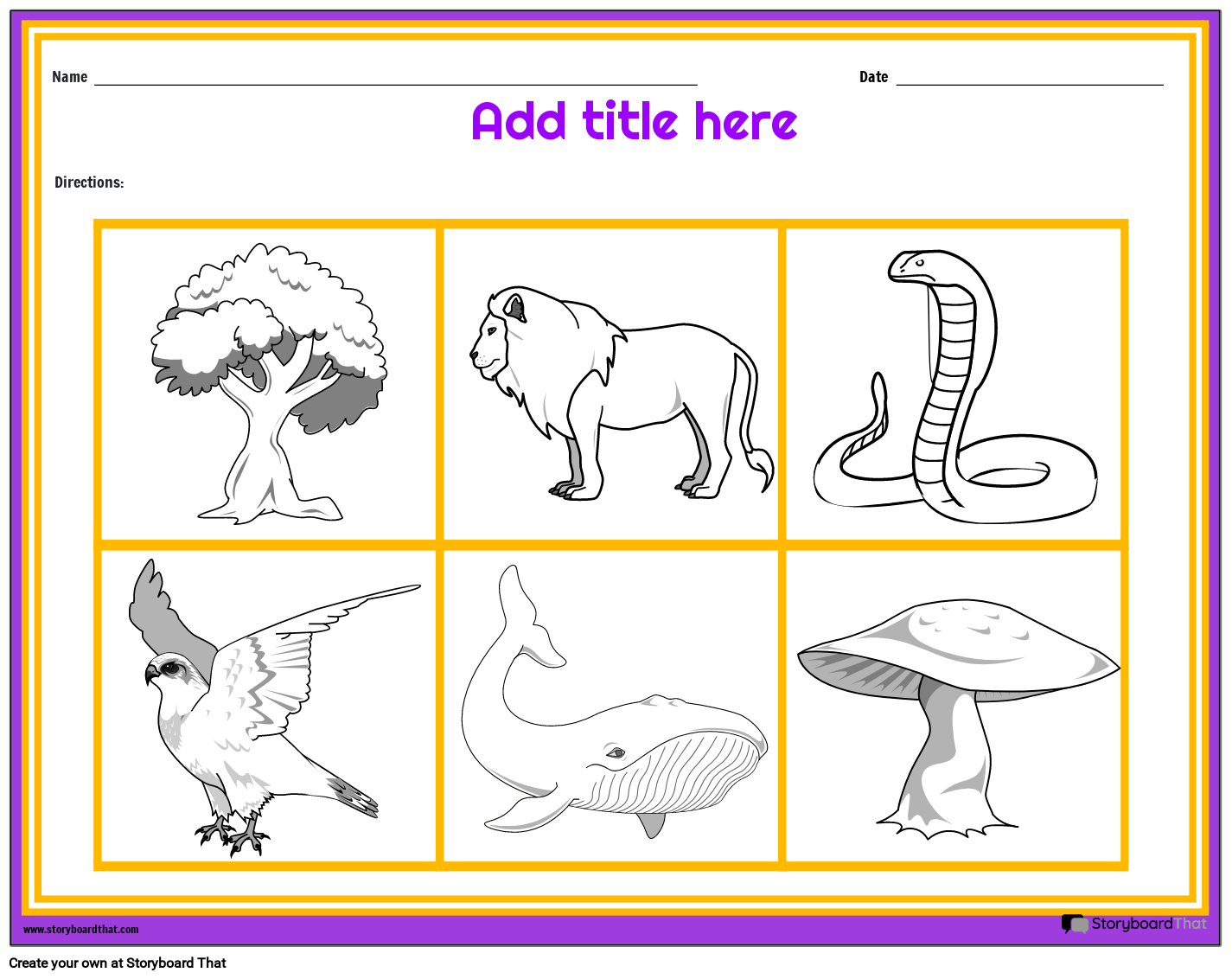Select the cell containing the whale
The image size is (1232, 979).
pyautogui.click(x=611, y=705)
